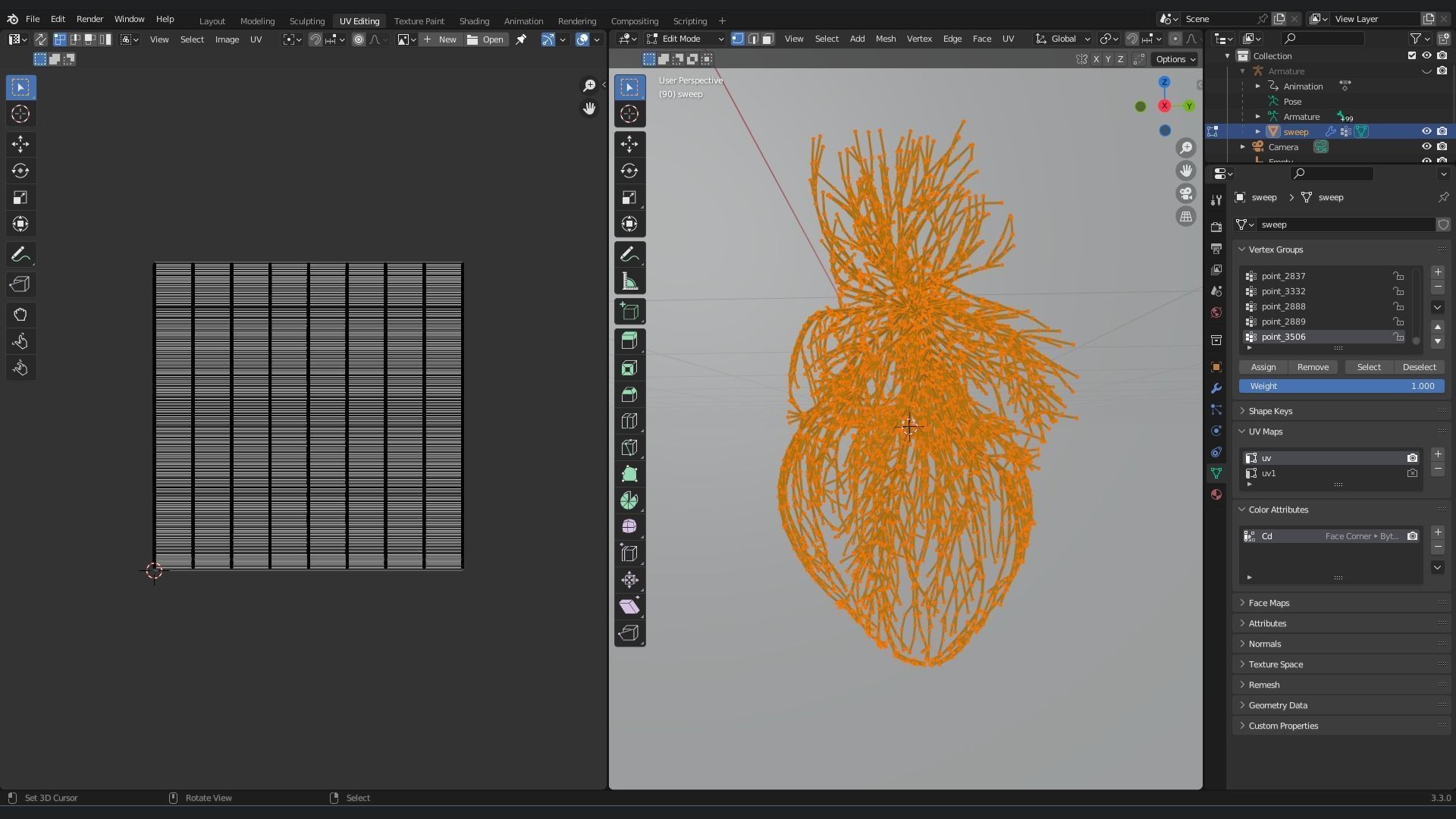Open the Global transform orientation dropdown
Viewport: 1456px width, 819px height.
click(1063, 39)
